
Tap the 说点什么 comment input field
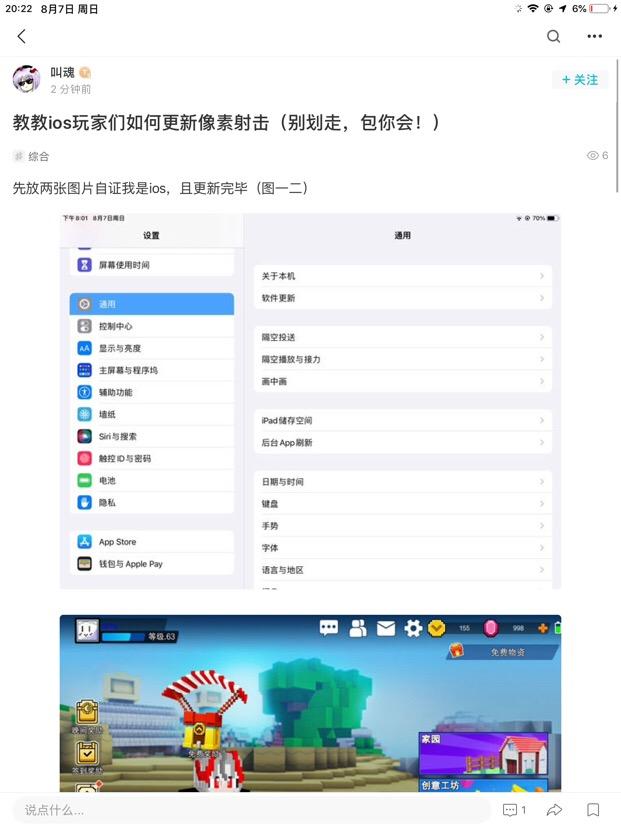pos(251,810)
